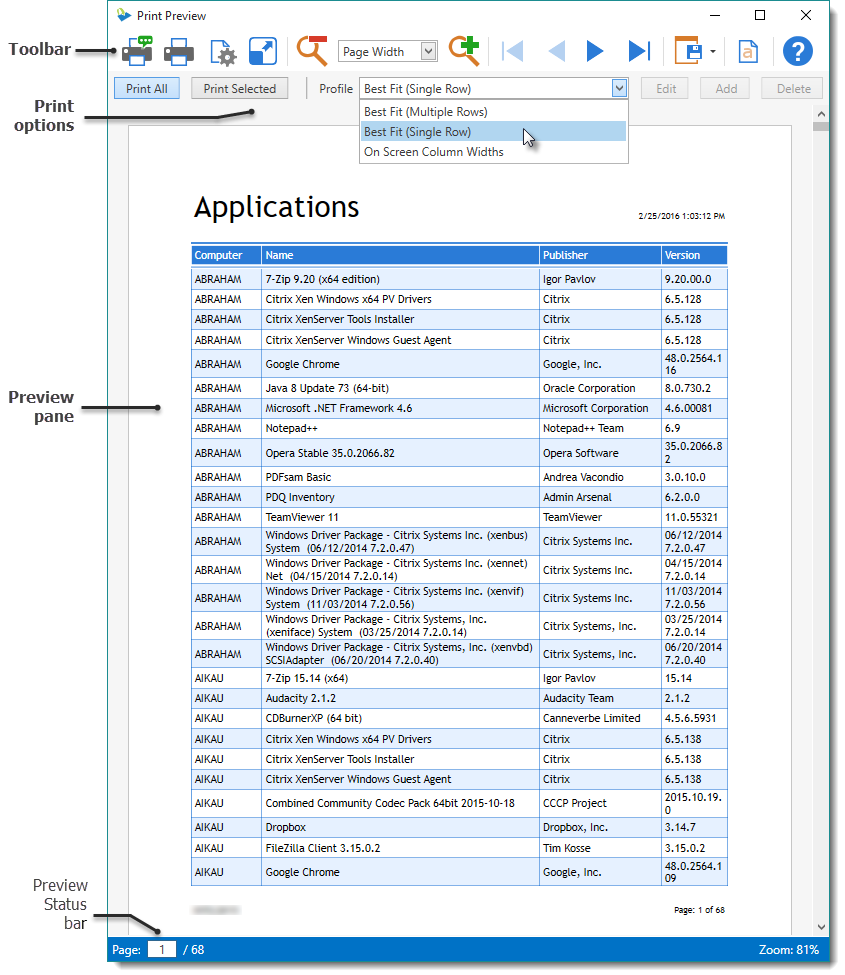The image size is (845, 975).
Task: Click the PDFsam Basic cell
Action: click(x=400, y=477)
